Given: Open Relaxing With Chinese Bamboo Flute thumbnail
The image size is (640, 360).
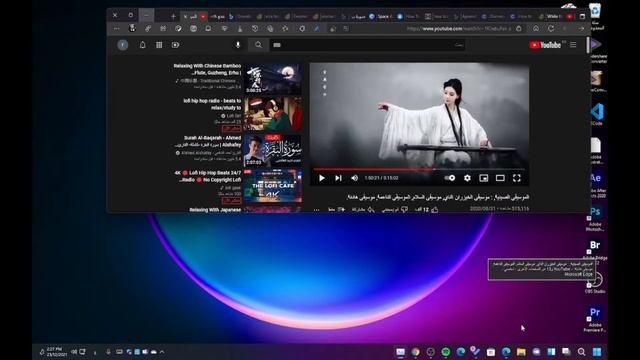Looking at the screenshot, I should click(273, 78).
